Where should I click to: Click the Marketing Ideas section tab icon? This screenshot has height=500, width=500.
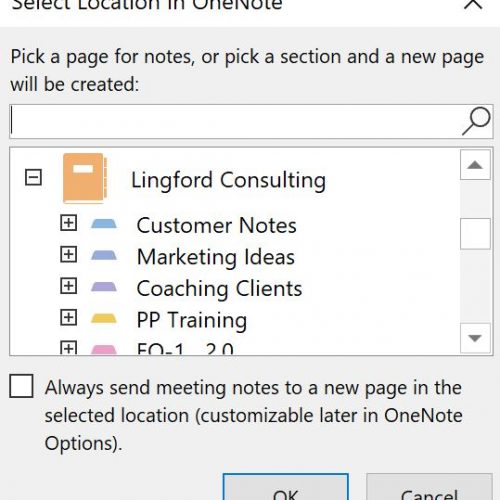(104, 255)
